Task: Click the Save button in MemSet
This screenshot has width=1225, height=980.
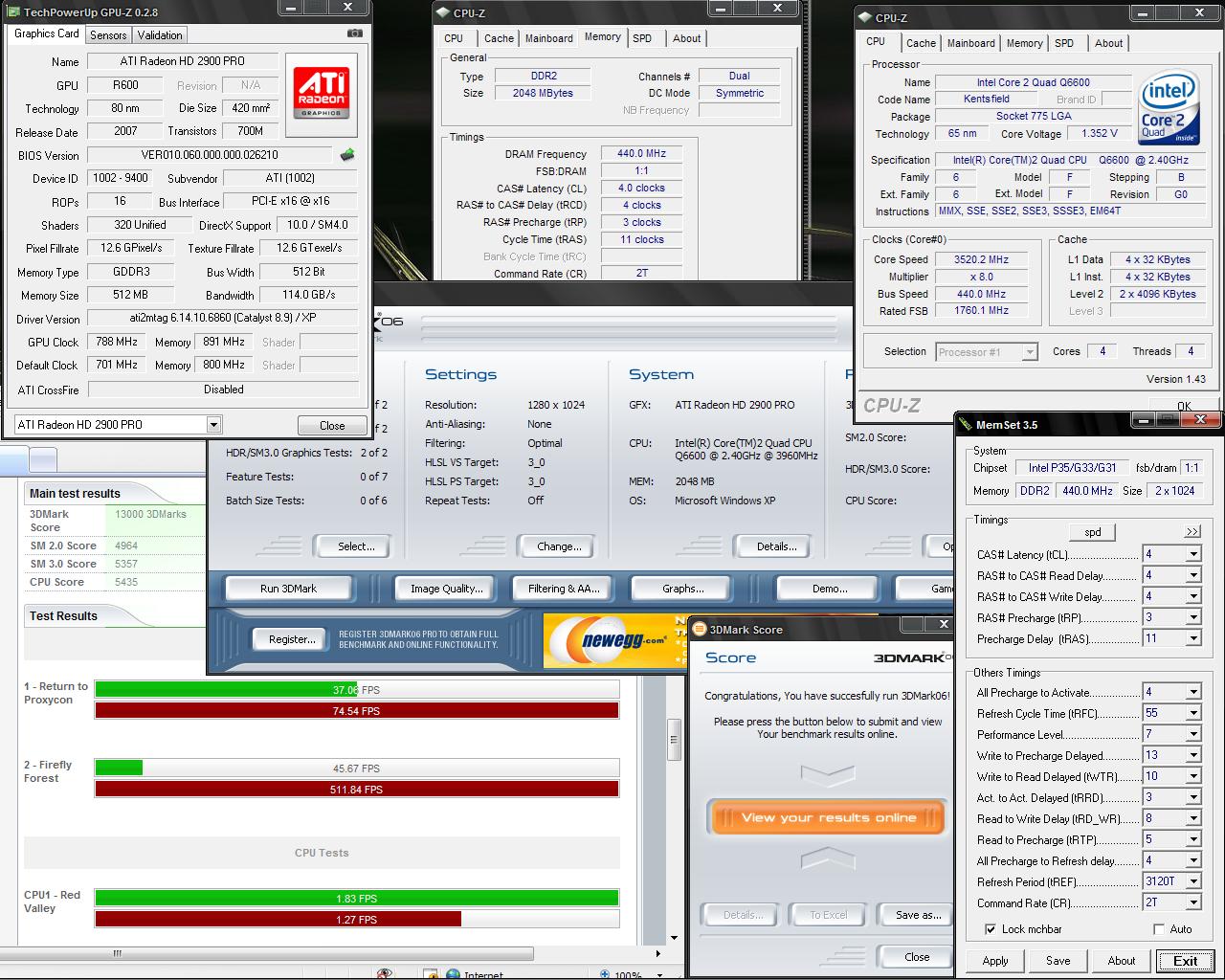Action: coord(1058,961)
